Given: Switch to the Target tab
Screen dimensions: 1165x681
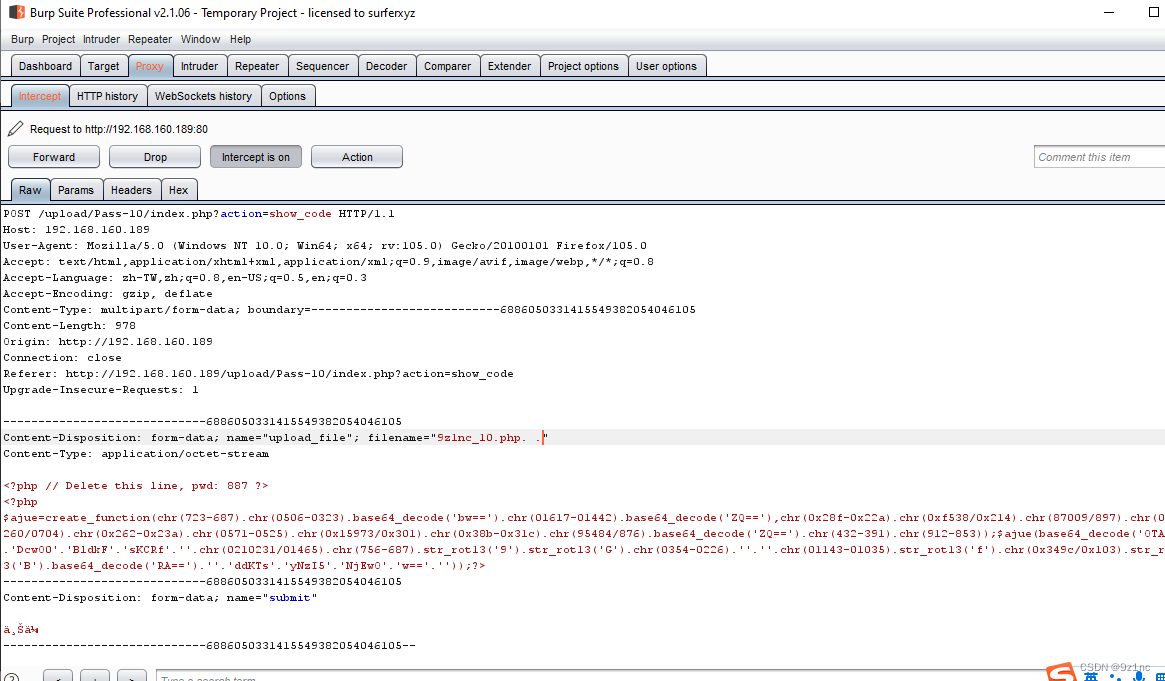Looking at the screenshot, I should [103, 66].
